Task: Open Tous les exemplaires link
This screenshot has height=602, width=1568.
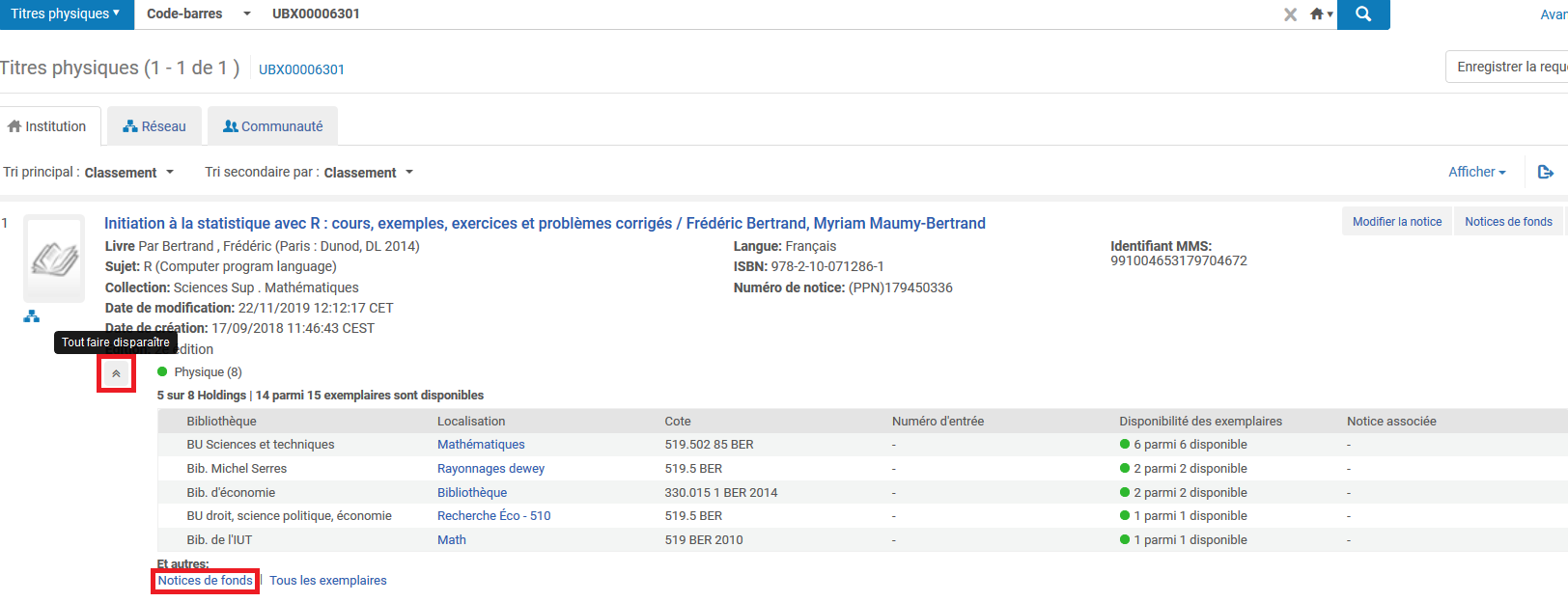Action: tap(328, 581)
